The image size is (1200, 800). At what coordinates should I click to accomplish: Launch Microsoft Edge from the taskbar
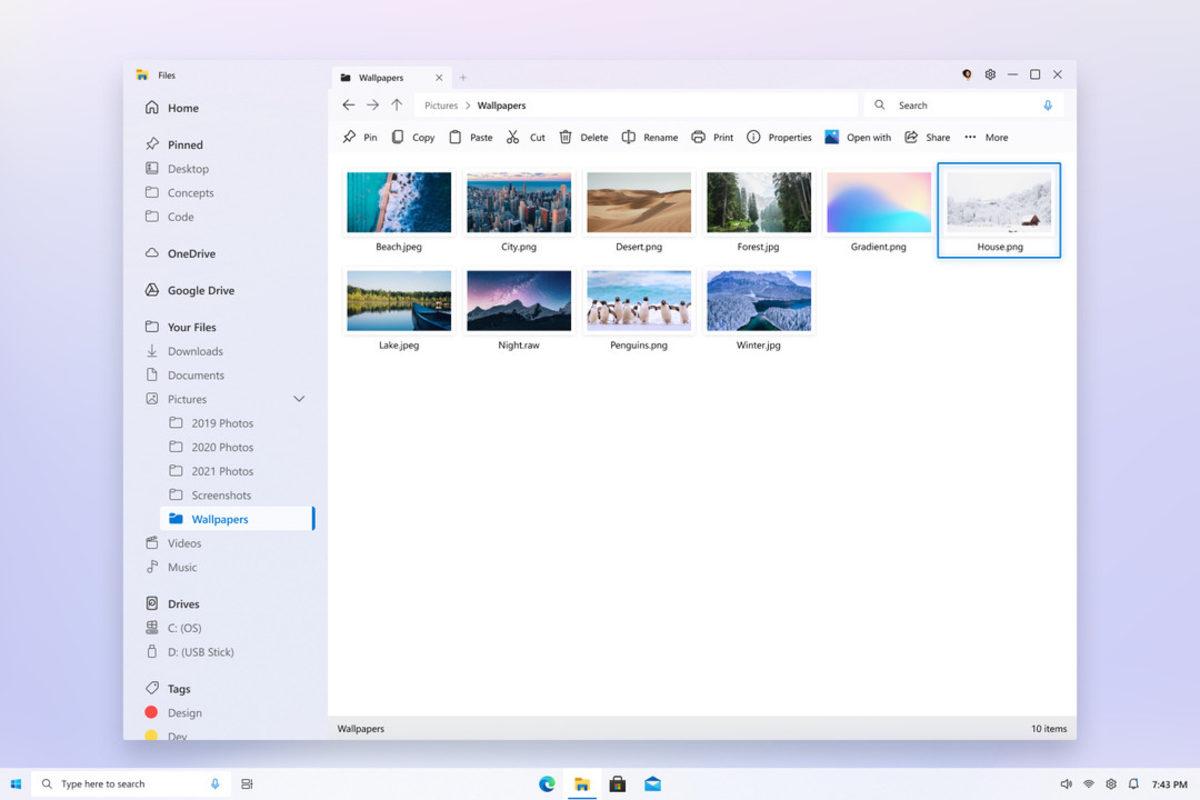point(546,784)
